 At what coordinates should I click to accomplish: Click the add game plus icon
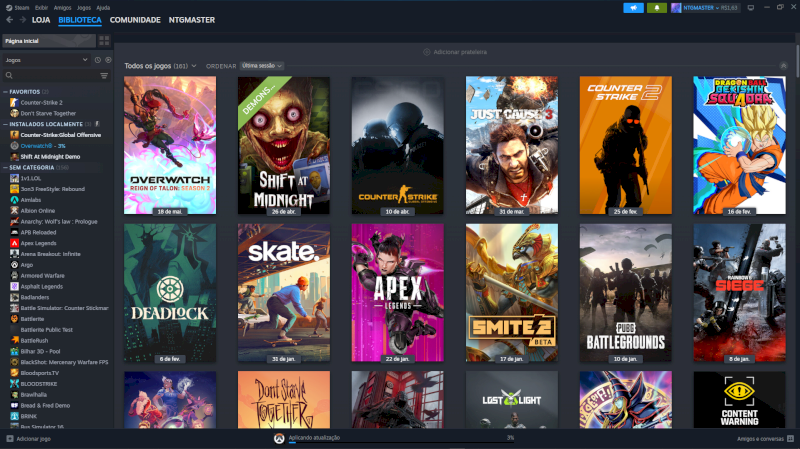[10, 438]
